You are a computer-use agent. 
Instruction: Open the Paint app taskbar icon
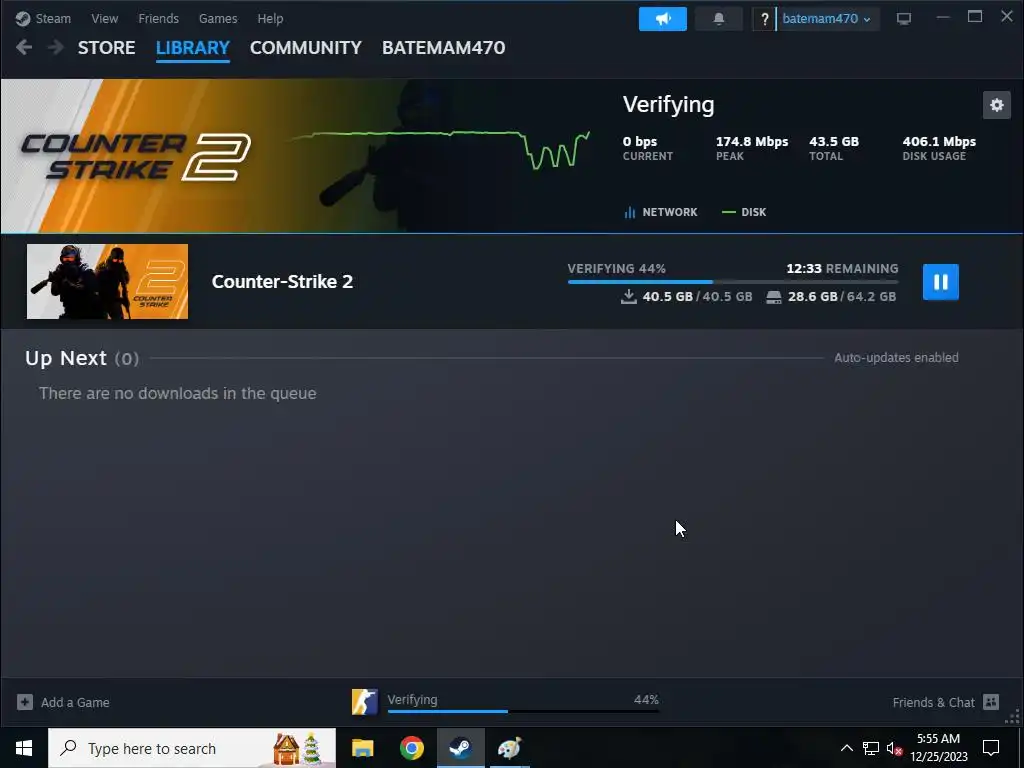[509, 748]
